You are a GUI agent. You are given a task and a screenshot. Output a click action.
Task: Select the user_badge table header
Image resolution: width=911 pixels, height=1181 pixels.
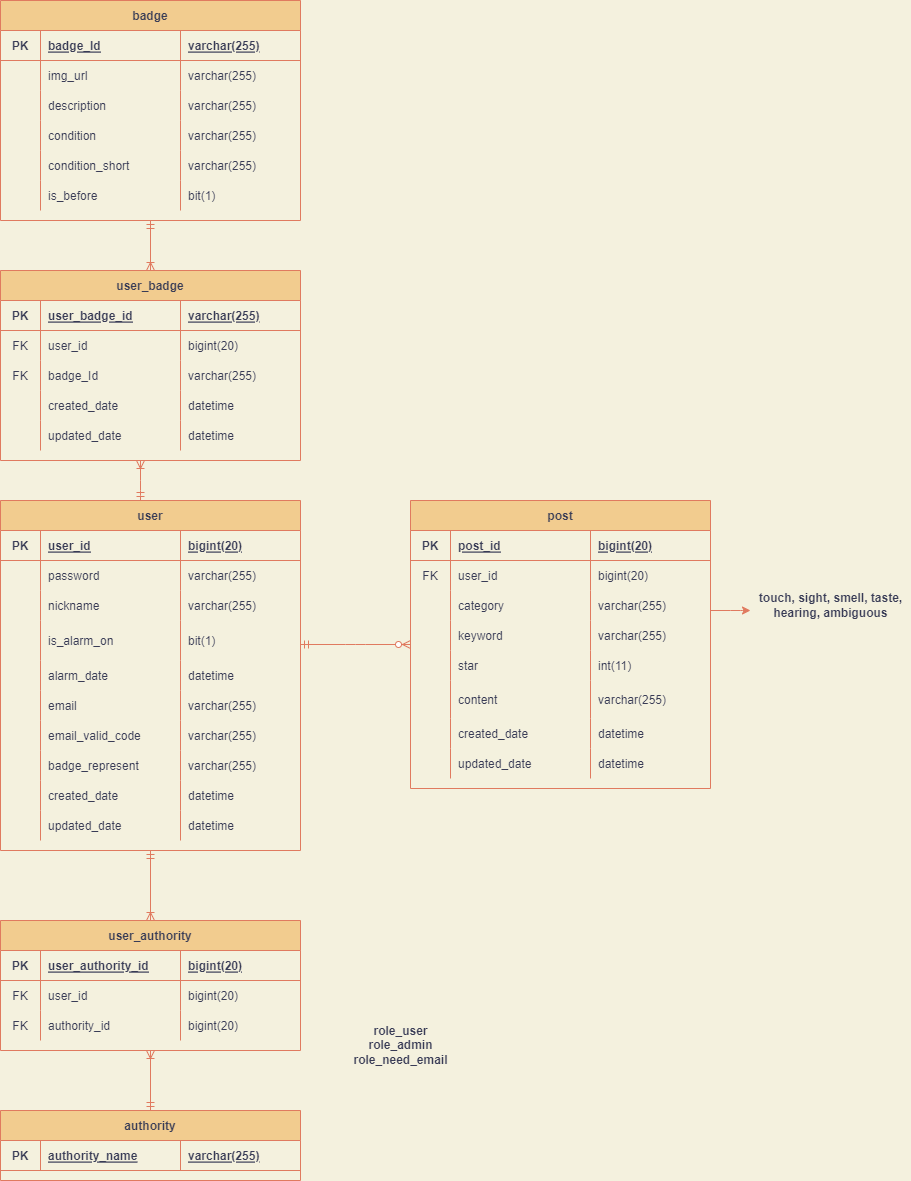[x=150, y=285]
